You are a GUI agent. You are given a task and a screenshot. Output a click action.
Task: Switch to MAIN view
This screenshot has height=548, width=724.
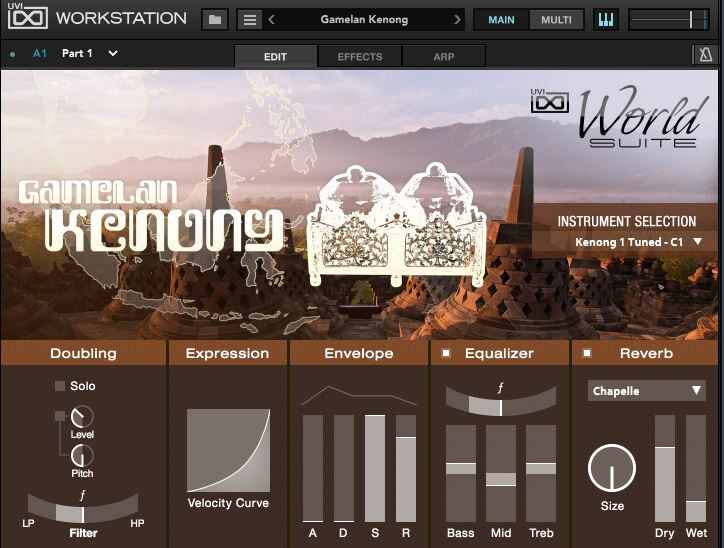(x=501, y=20)
